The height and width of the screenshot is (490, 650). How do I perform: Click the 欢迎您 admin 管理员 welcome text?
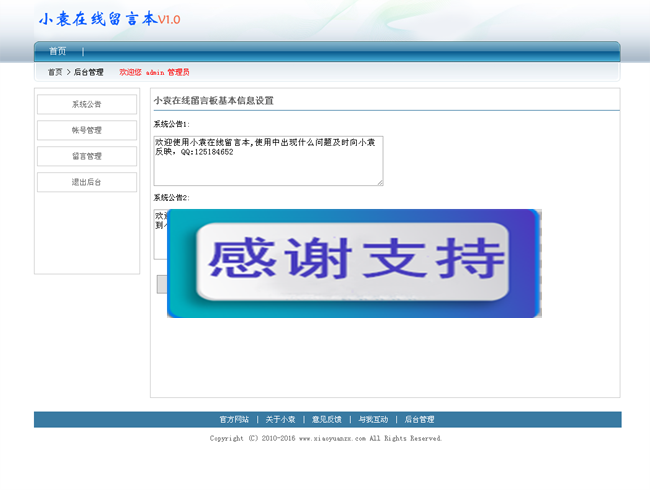point(154,72)
